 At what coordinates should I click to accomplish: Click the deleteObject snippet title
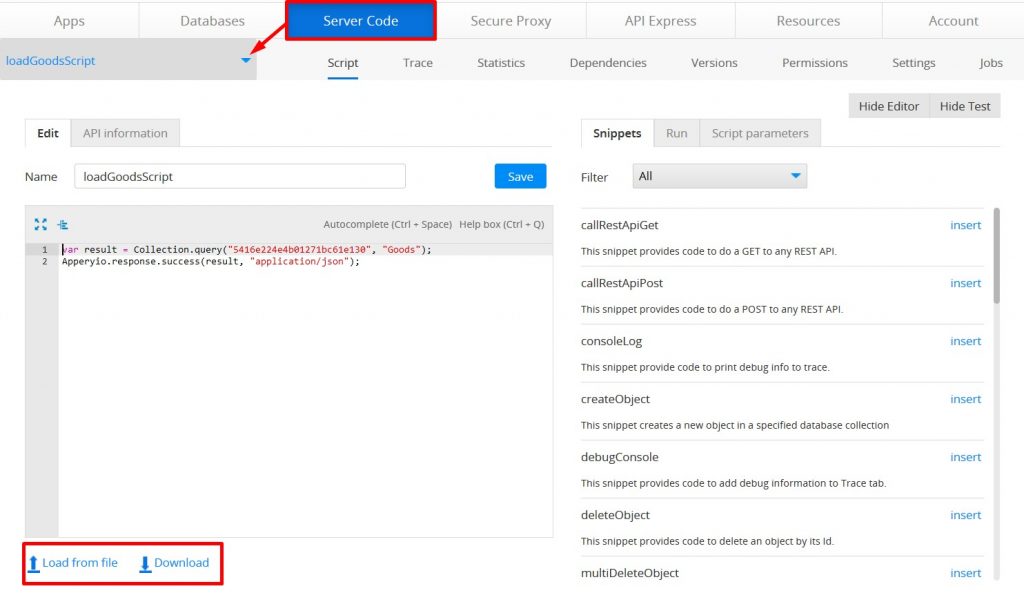pos(615,515)
